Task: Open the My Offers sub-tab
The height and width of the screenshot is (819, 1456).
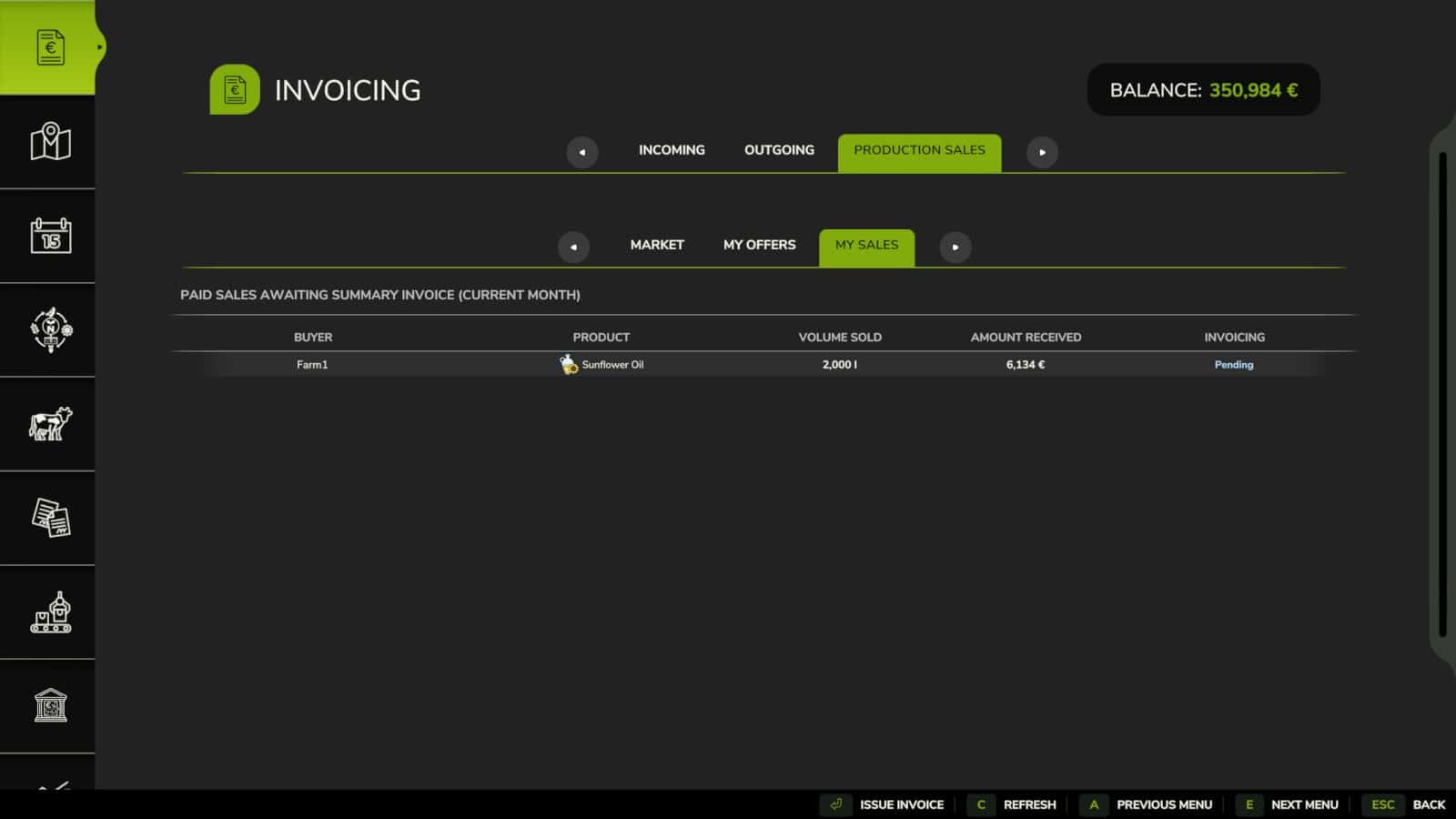Action: (x=759, y=245)
